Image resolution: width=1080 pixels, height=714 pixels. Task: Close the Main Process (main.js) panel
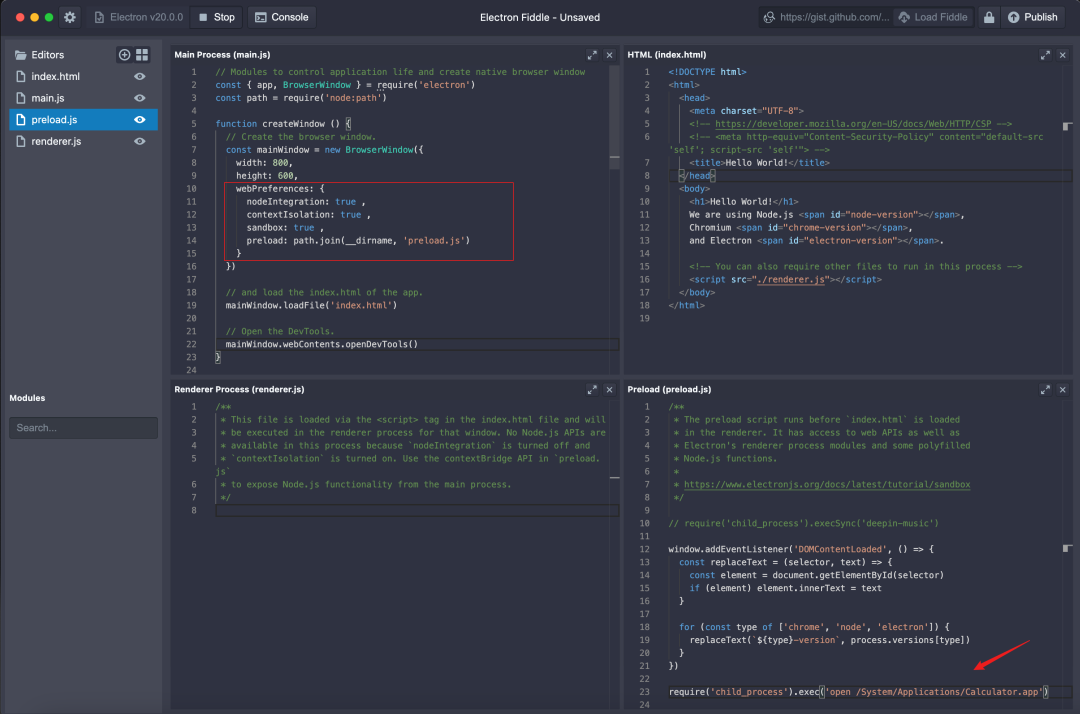(x=610, y=55)
